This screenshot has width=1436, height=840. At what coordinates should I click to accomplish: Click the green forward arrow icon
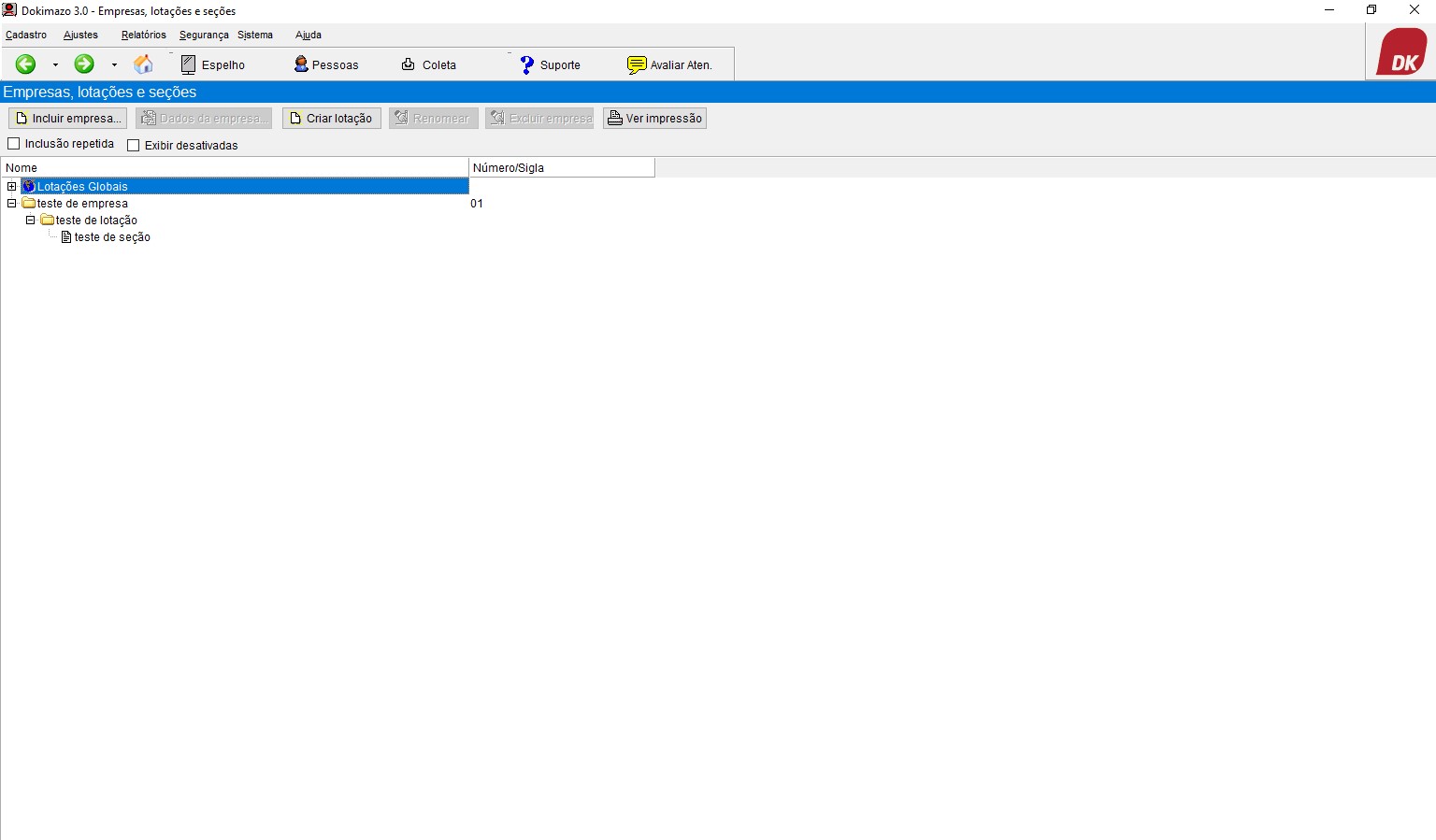[84, 64]
